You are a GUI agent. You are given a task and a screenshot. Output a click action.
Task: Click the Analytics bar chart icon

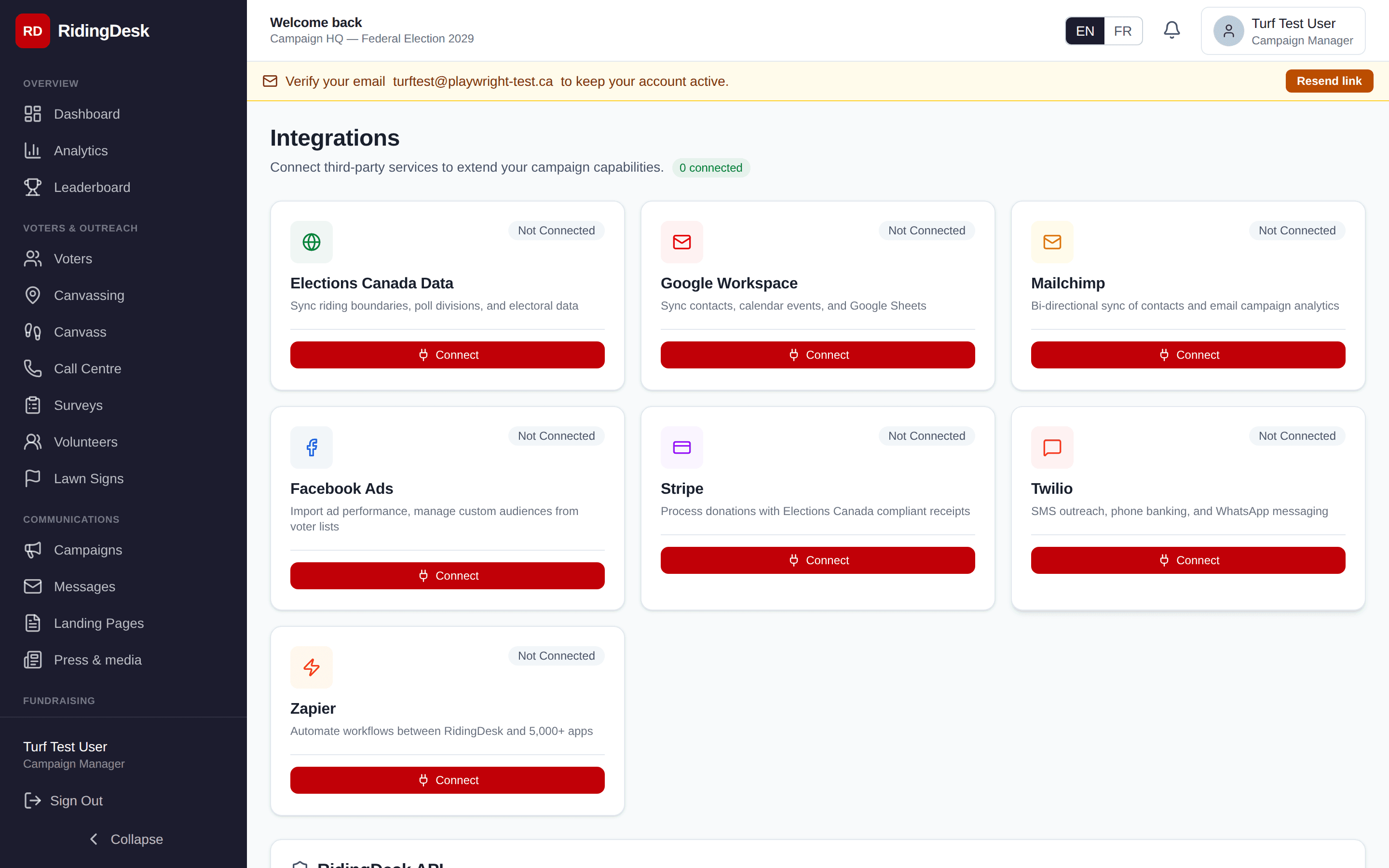(x=33, y=150)
